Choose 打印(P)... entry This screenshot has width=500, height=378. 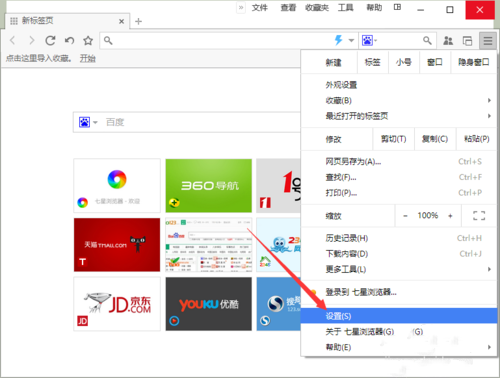tap(399, 193)
